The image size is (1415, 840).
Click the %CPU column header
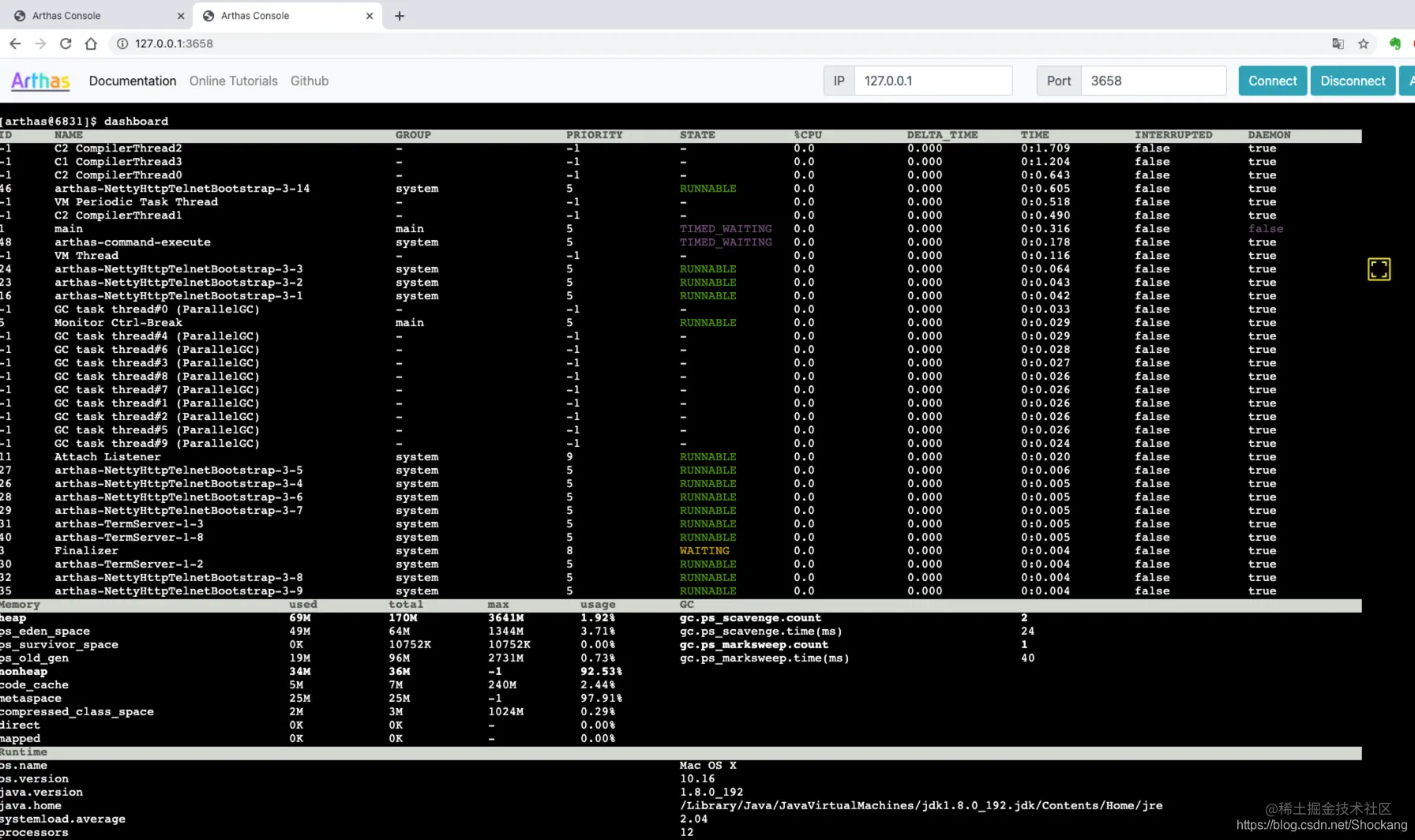(808, 135)
